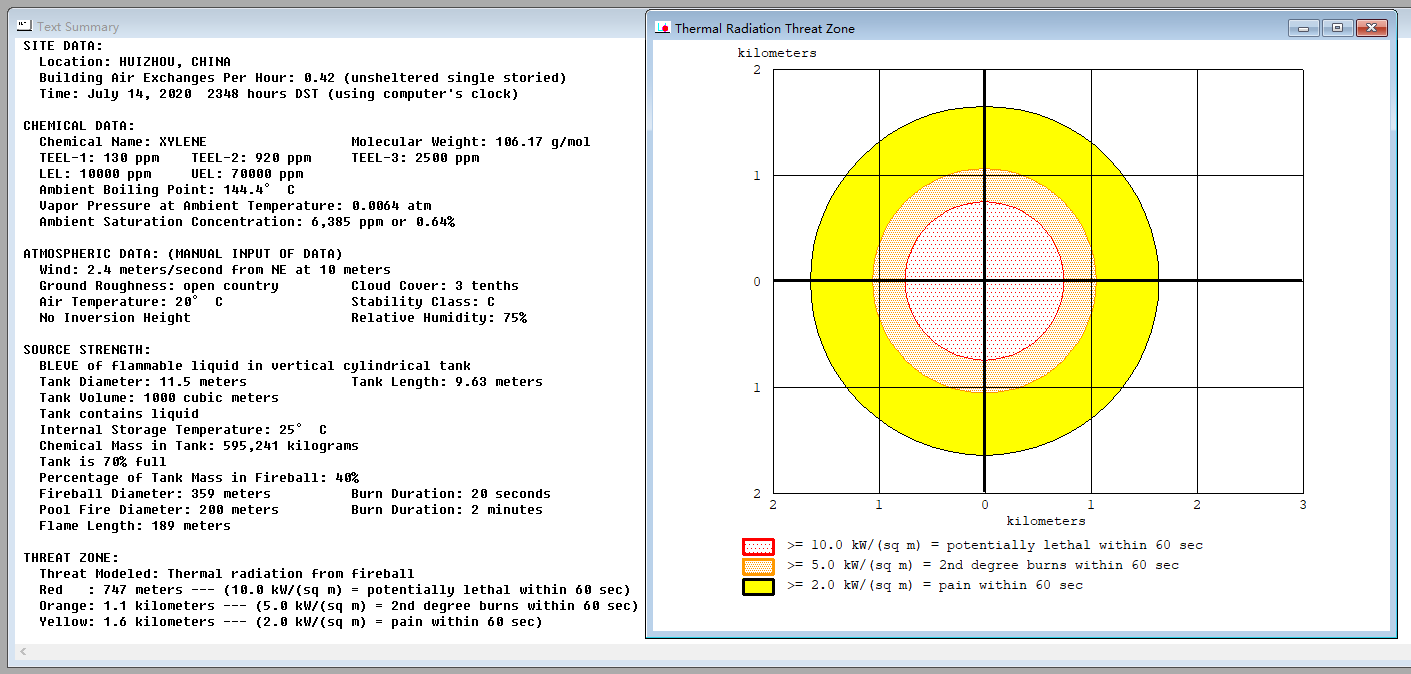Click 'CHEMICAL DATA:' heading
The width and height of the screenshot is (1411, 674).
click(x=79, y=126)
